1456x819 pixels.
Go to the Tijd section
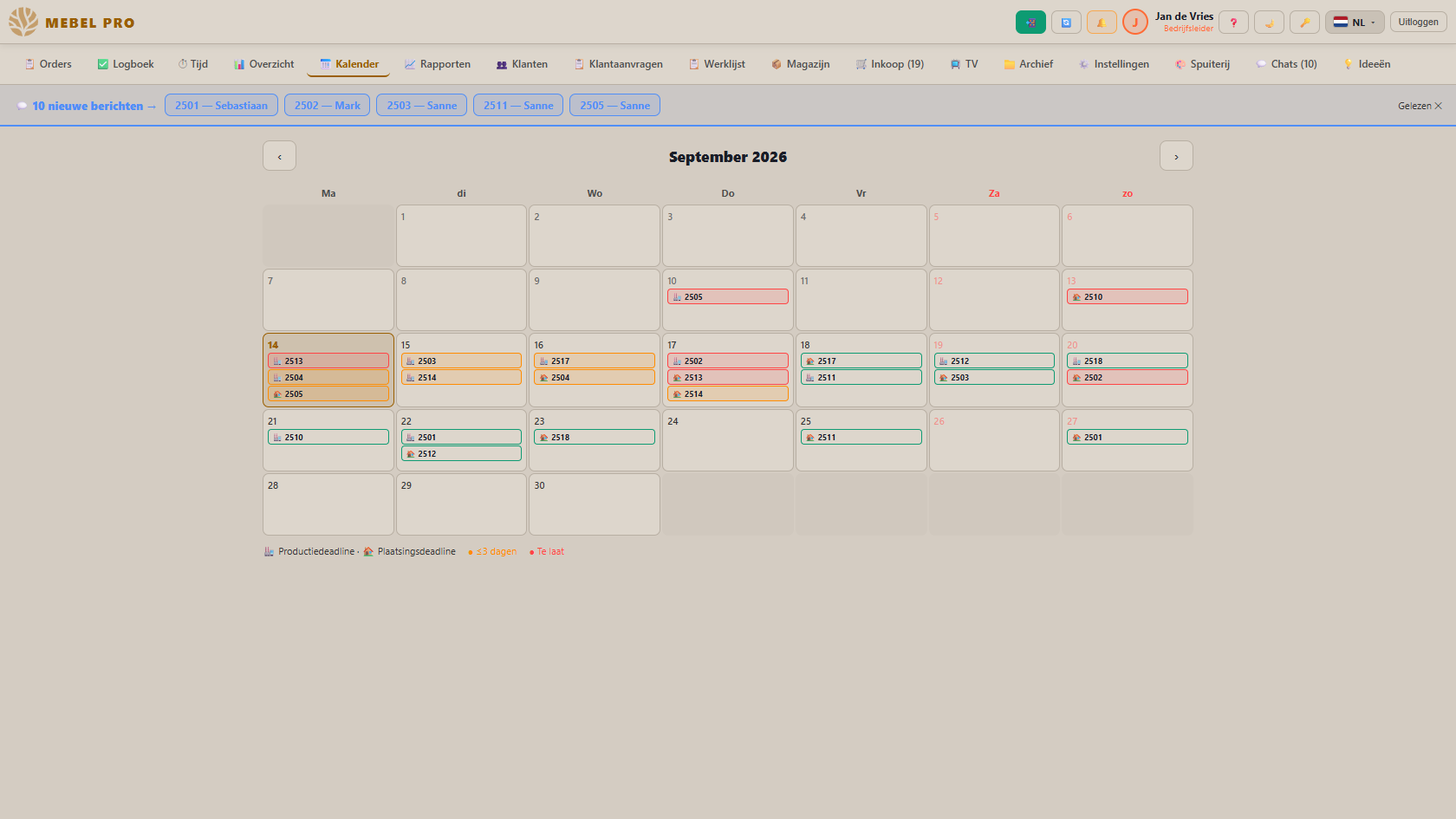[193, 64]
